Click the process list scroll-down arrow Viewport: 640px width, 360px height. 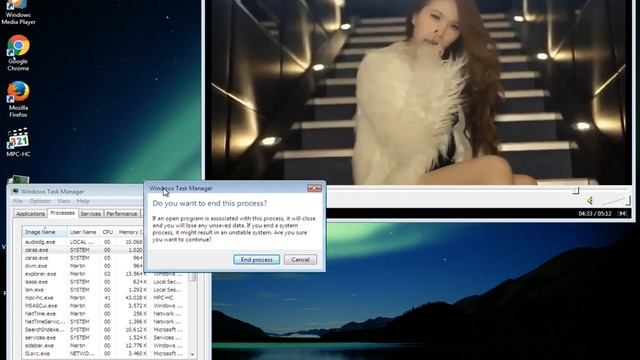(x=192, y=354)
